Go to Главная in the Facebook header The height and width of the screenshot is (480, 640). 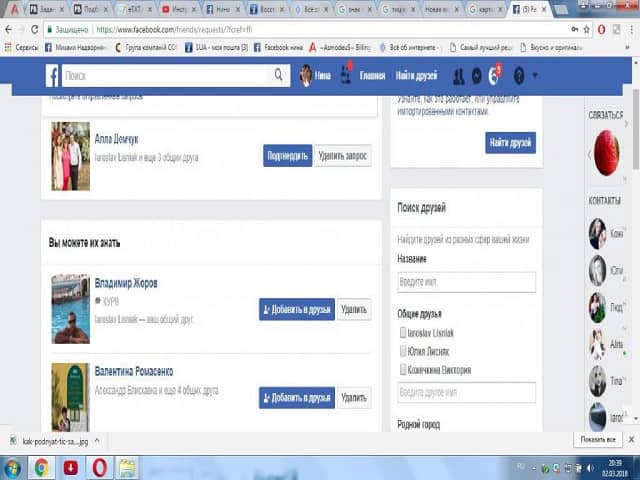coord(372,76)
